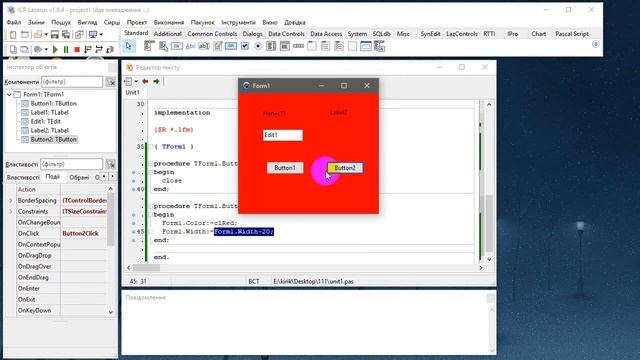640x360 pixels.
Task: Pick the TPopupMenu component icon
Action: click(163, 47)
